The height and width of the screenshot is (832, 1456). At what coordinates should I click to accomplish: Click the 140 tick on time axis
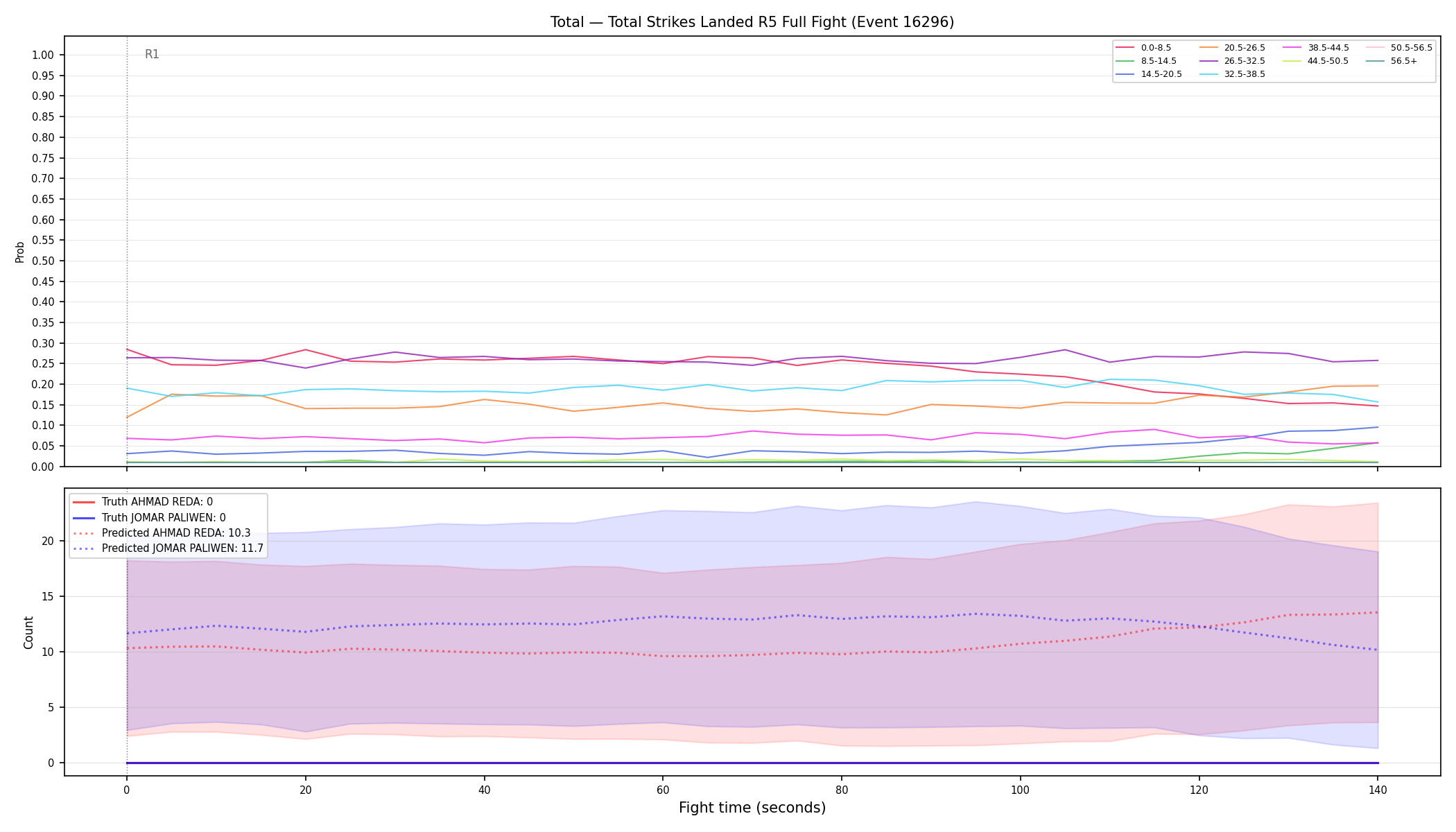coord(1377,790)
